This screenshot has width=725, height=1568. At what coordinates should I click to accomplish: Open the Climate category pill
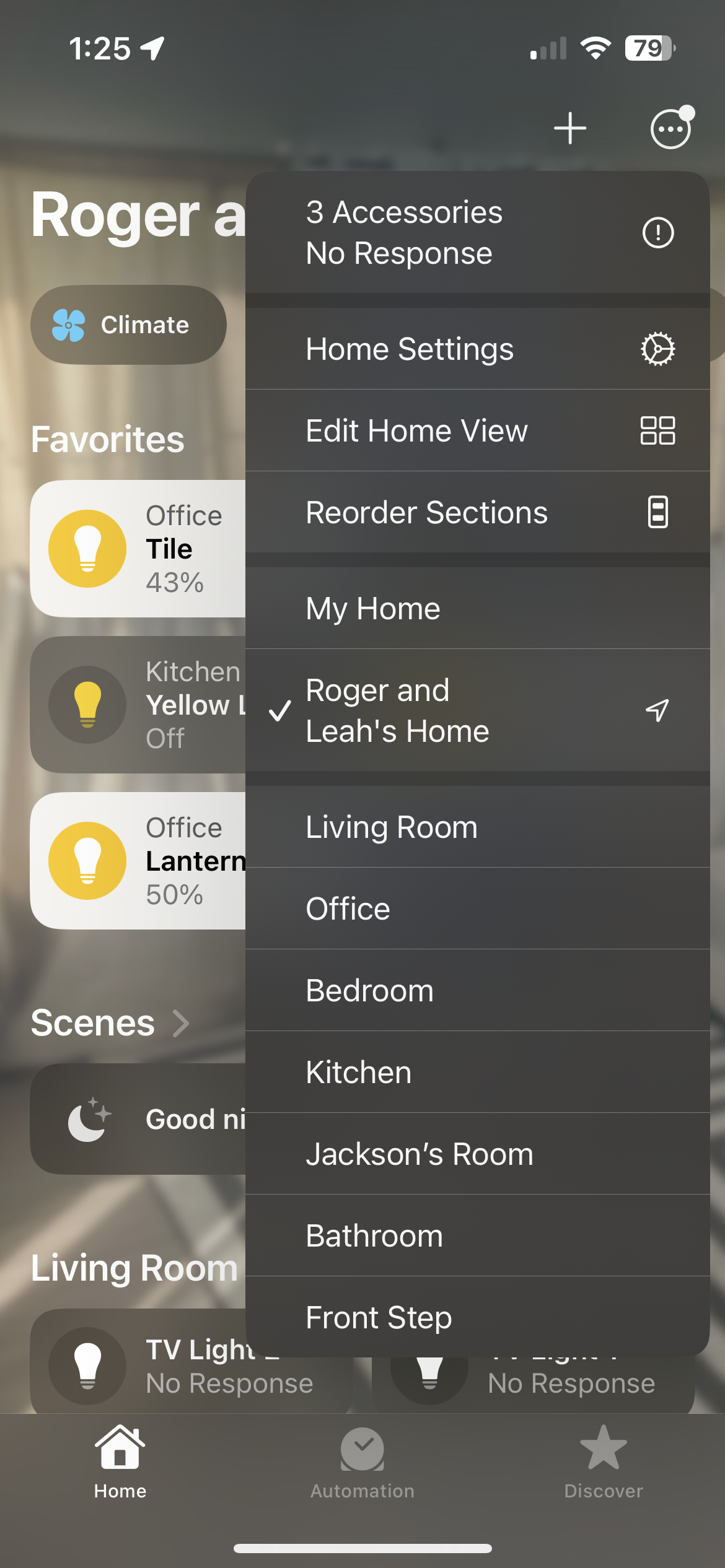[x=128, y=324]
